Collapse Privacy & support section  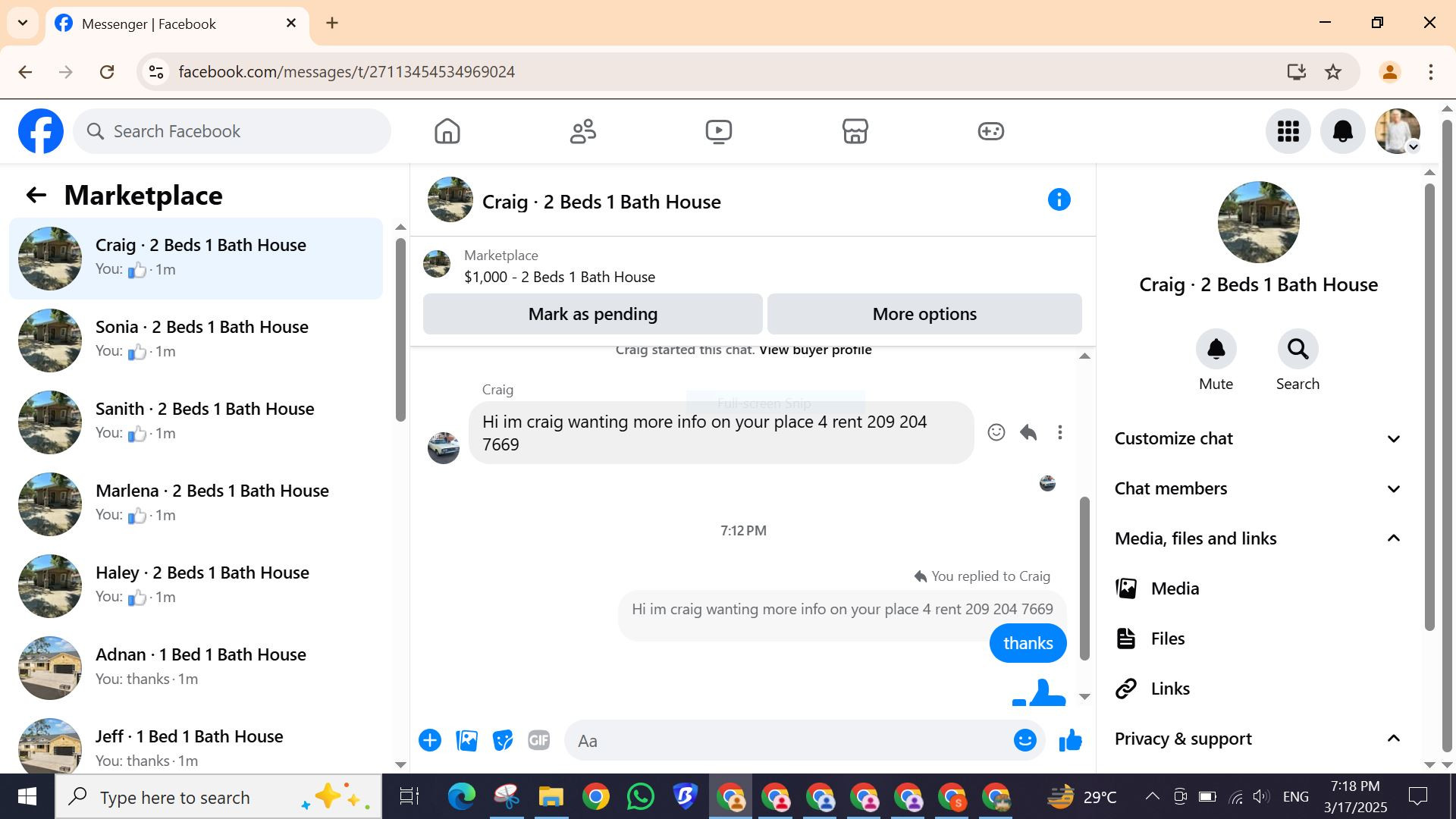pyautogui.click(x=1259, y=739)
